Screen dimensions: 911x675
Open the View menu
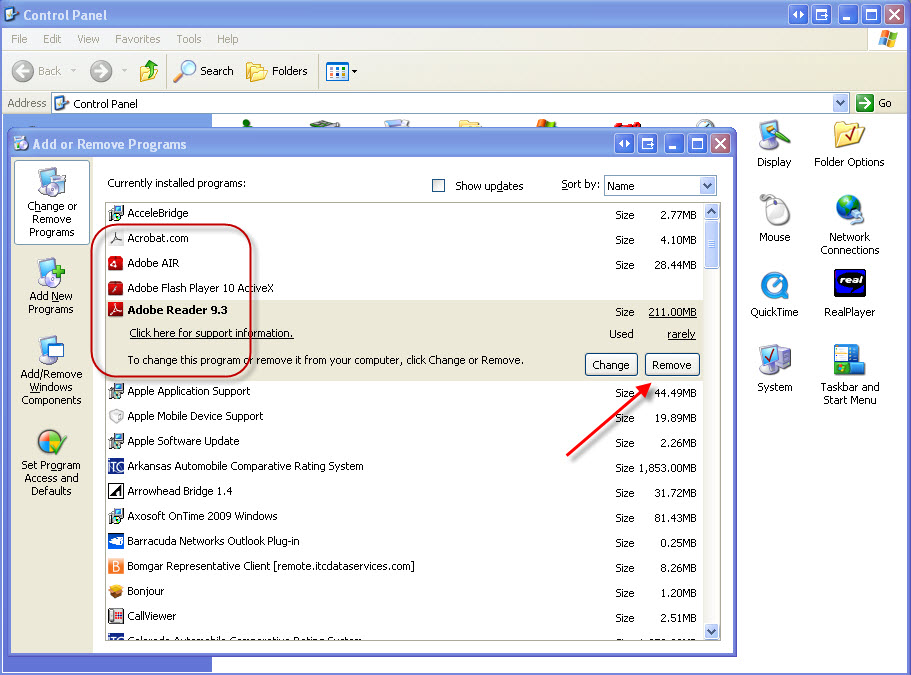(x=88, y=39)
